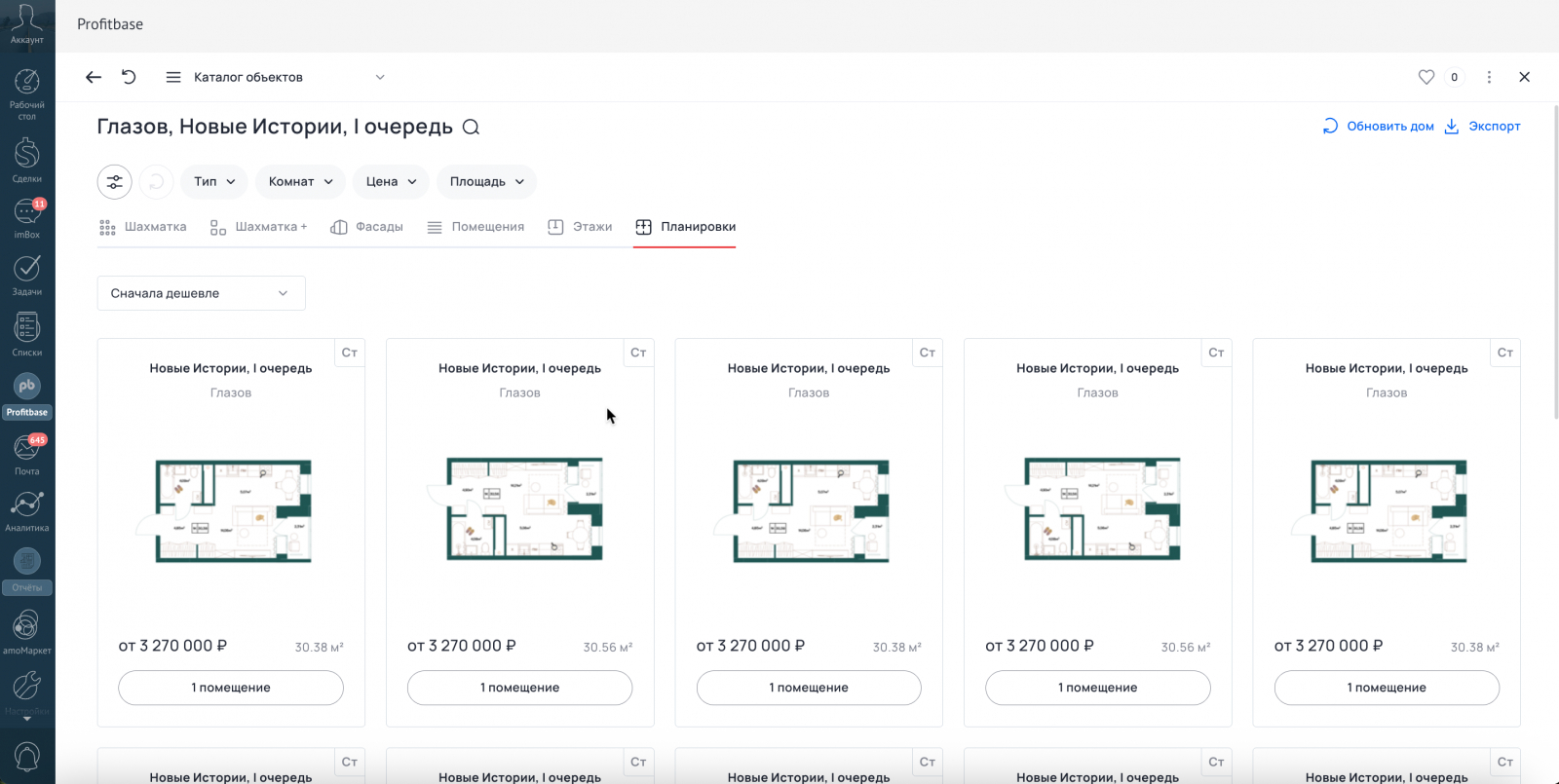Open the Цена filter dropdown

coord(392,182)
